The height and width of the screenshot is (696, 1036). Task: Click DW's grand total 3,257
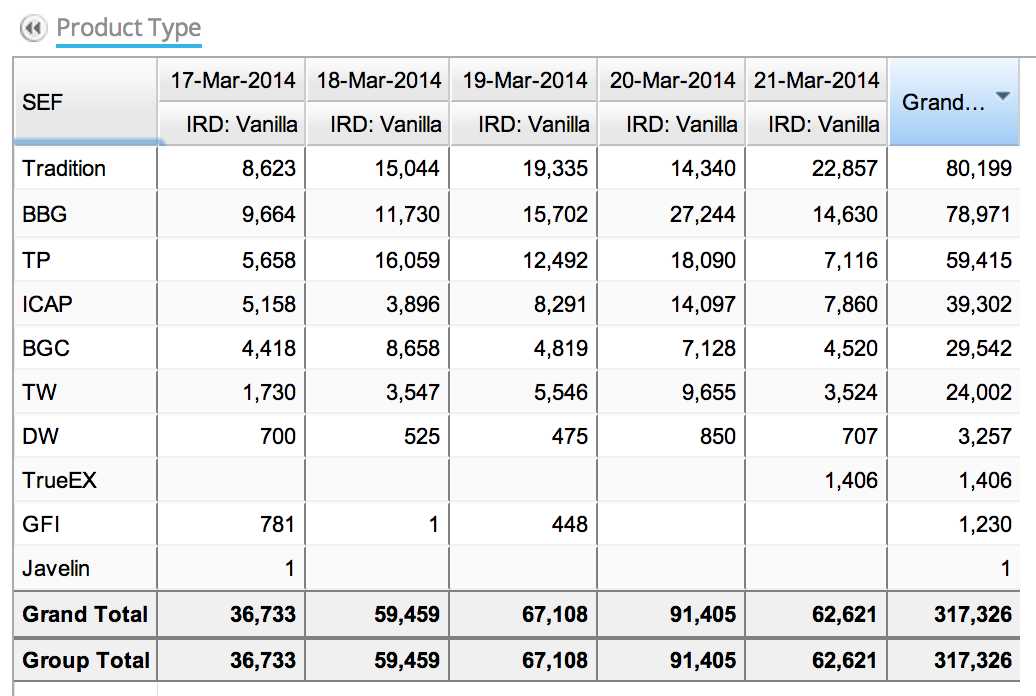[x=984, y=436]
